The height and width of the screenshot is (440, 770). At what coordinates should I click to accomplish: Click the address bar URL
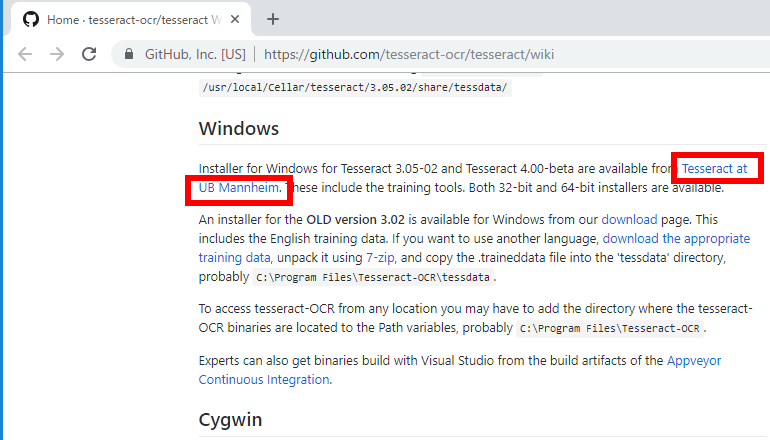pyautogui.click(x=409, y=54)
